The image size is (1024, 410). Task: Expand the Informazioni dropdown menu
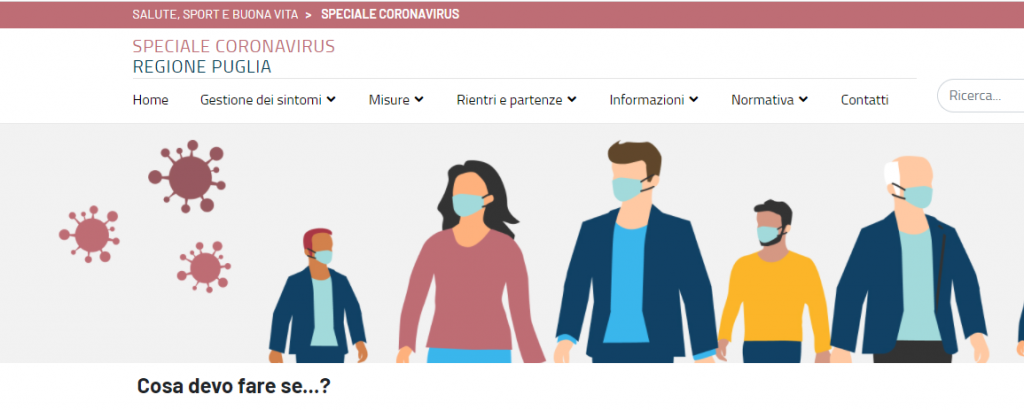(654, 100)
